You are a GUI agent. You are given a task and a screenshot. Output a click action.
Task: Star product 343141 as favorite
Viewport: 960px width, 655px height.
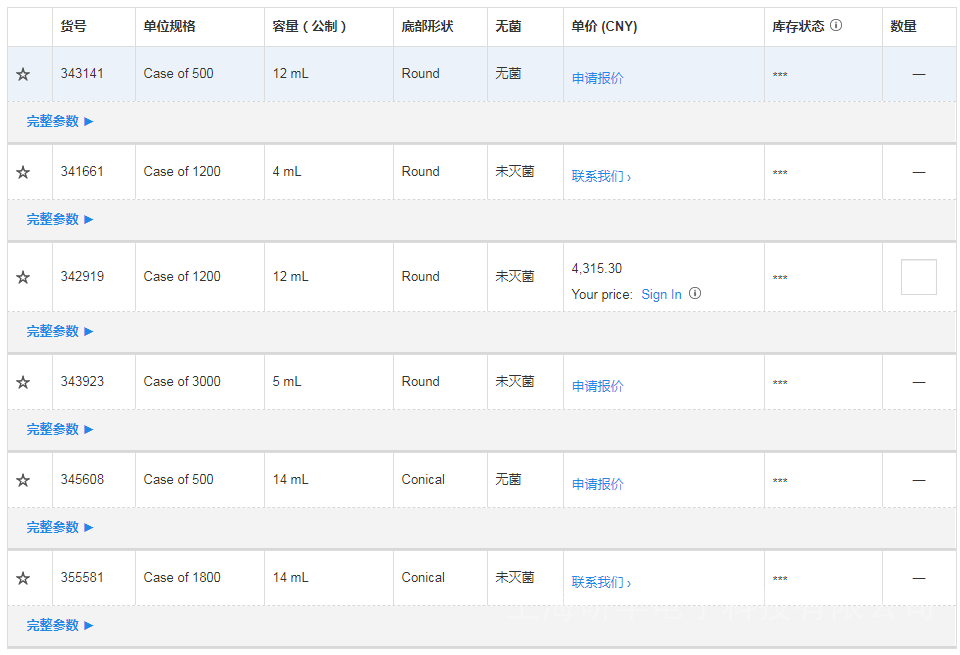click(x=23, y=74)
